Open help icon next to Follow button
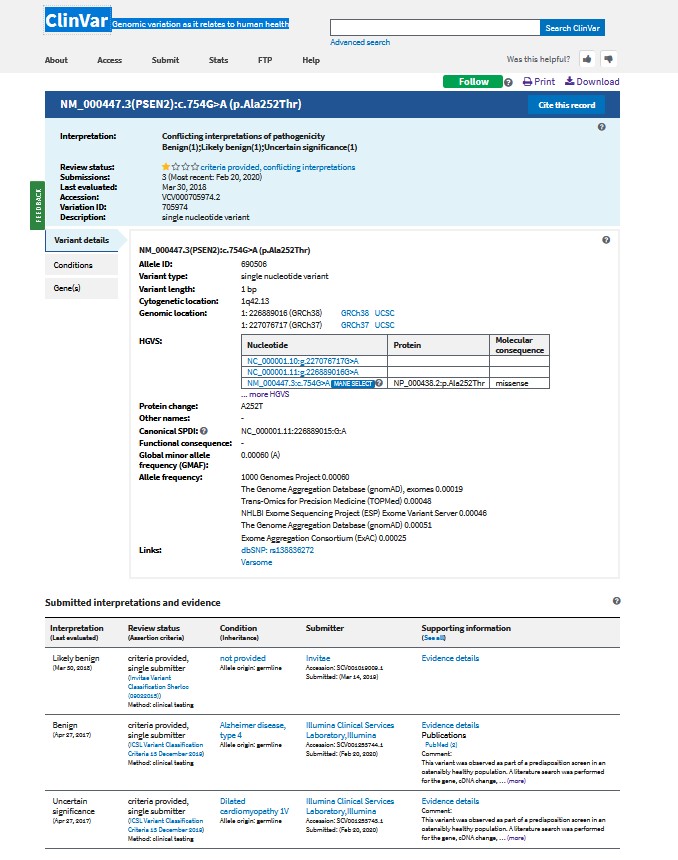Image resolution: width=678 pixels, height=860 pixels. [x=508, y=82]
